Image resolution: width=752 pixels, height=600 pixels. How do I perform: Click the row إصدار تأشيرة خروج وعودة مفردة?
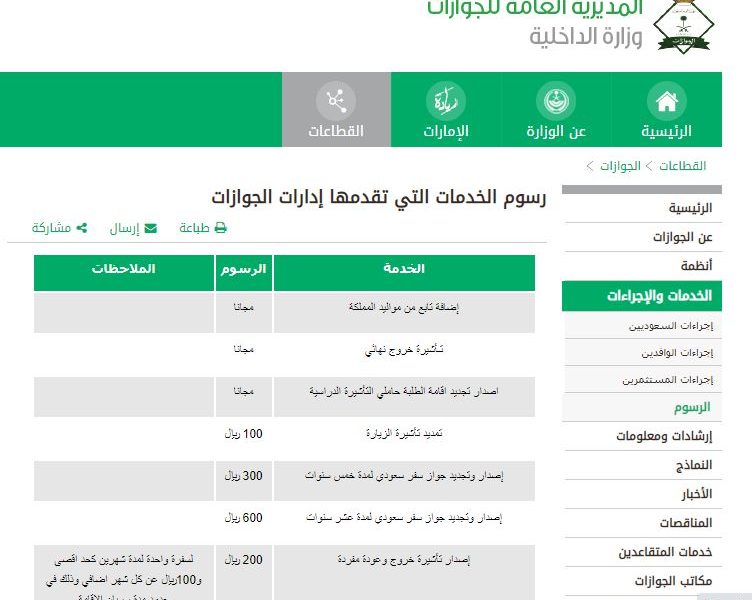(284, 572)
